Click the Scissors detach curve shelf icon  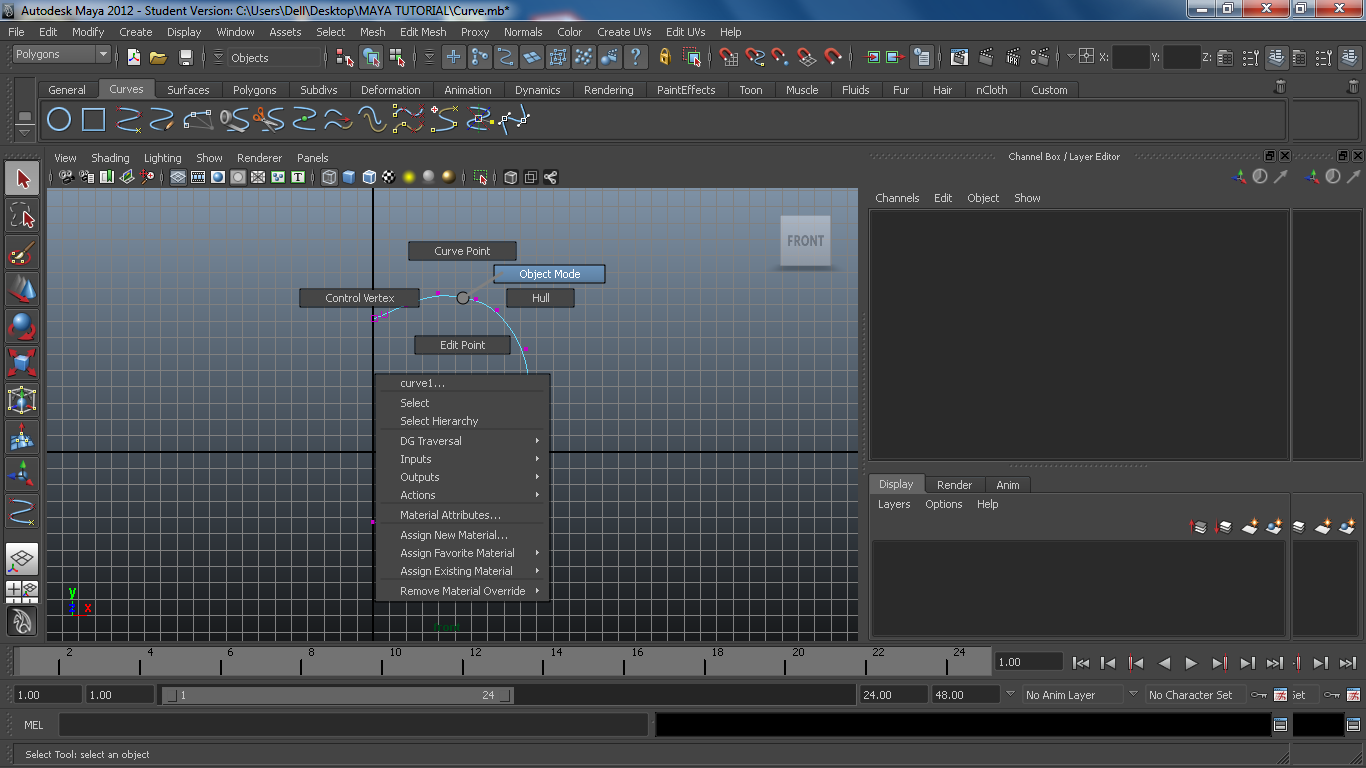268,121
